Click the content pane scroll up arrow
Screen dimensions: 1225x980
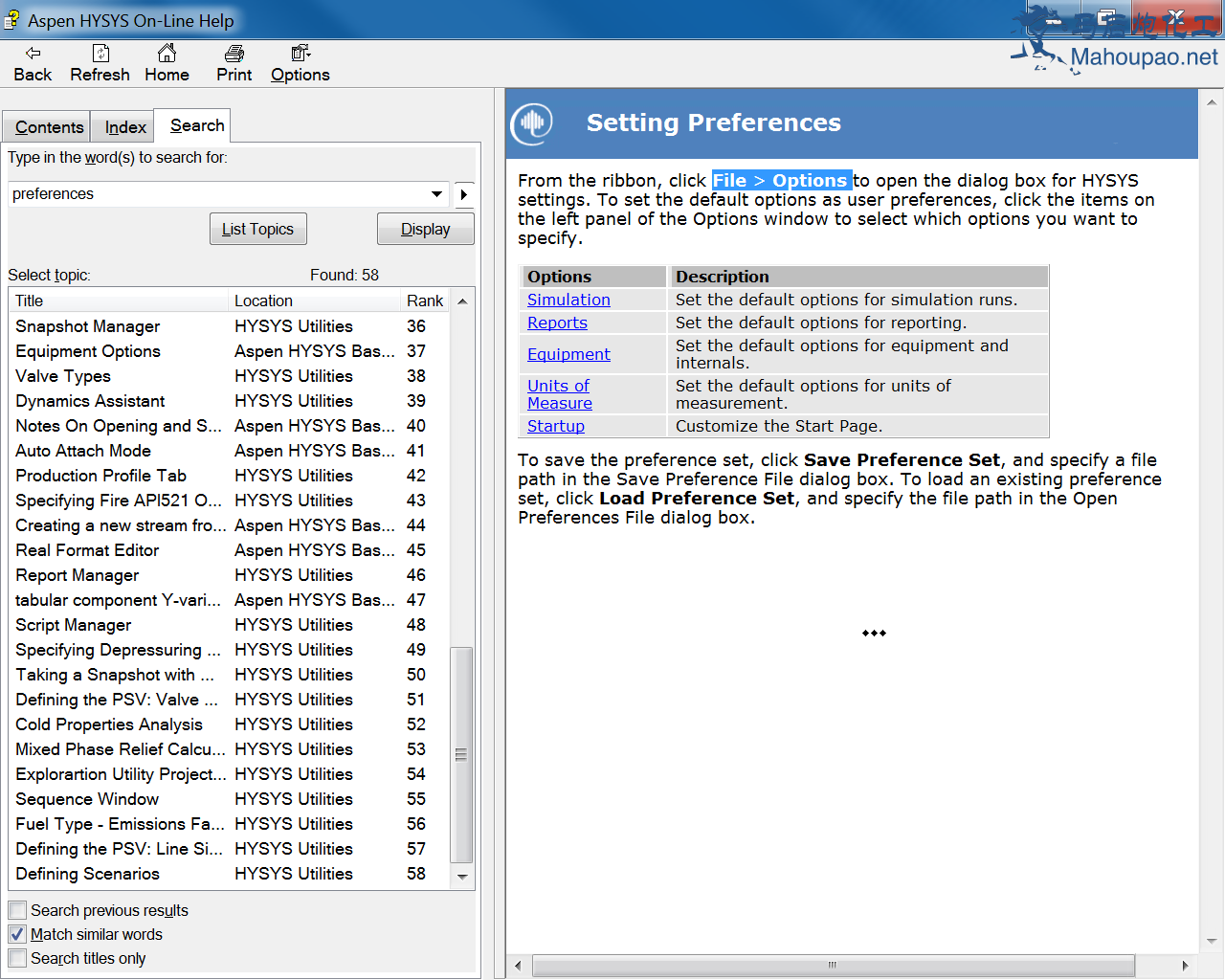coord(1212,101)
